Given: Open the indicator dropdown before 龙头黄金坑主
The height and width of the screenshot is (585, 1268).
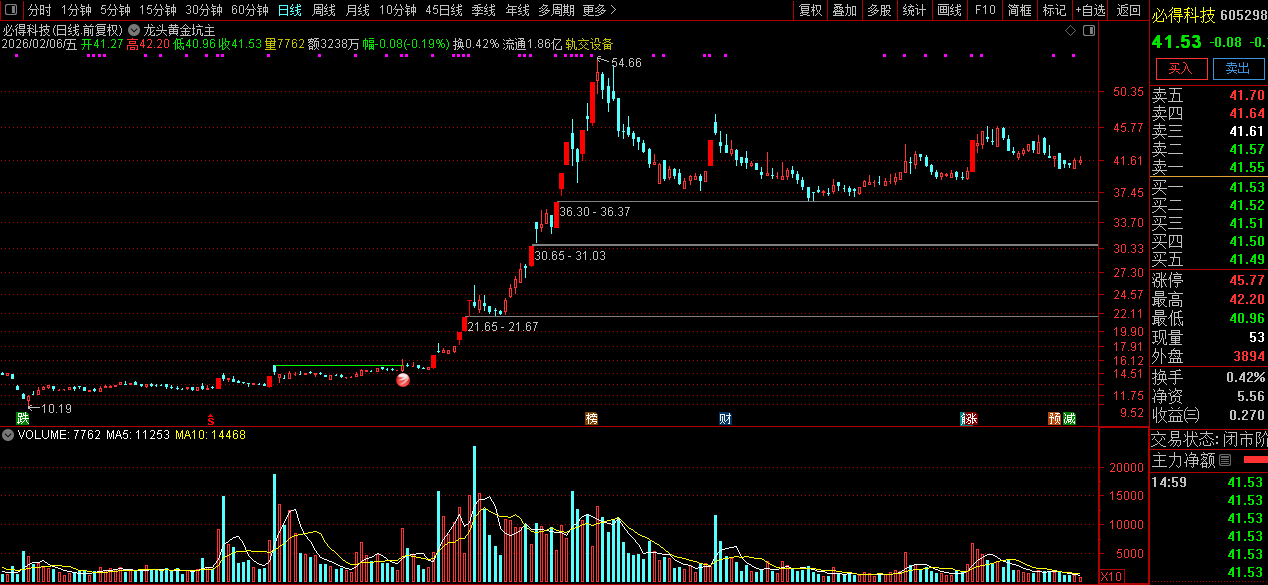Looking at the screenshot, I should click(x=134, y=31).
